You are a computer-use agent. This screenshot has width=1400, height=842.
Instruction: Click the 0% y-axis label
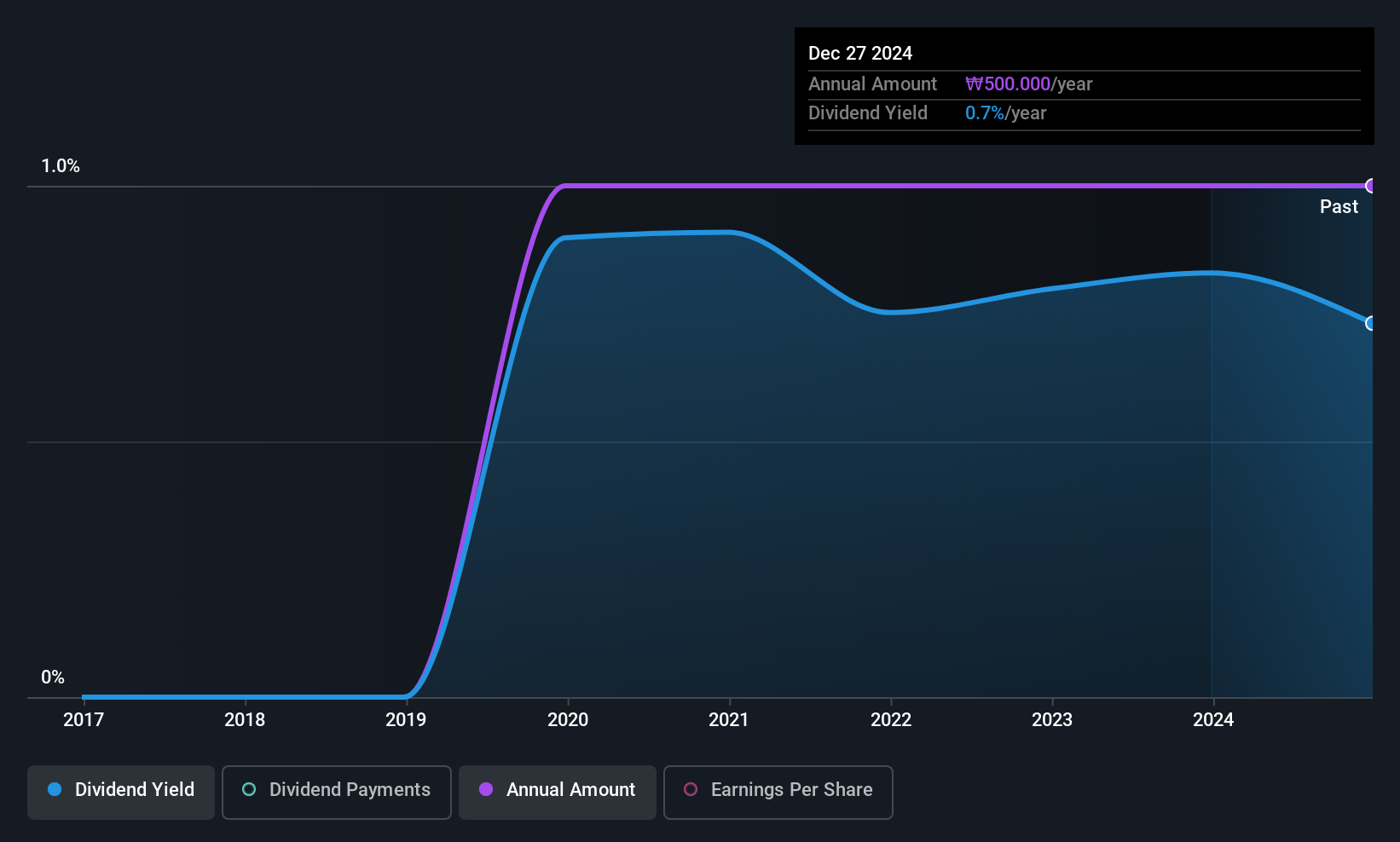53,678
